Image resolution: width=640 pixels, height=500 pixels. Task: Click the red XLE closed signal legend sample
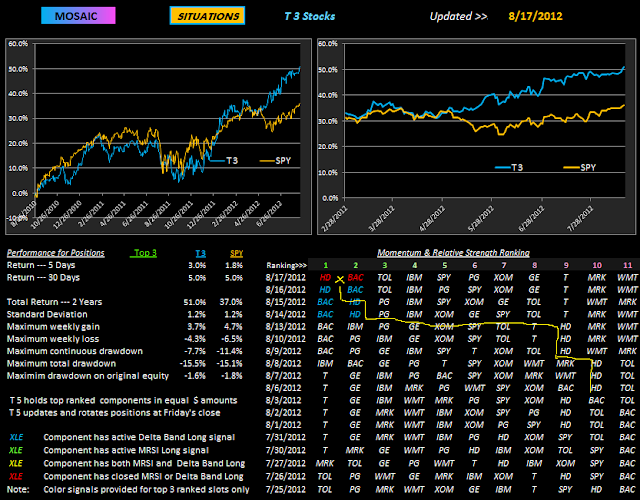16,476
